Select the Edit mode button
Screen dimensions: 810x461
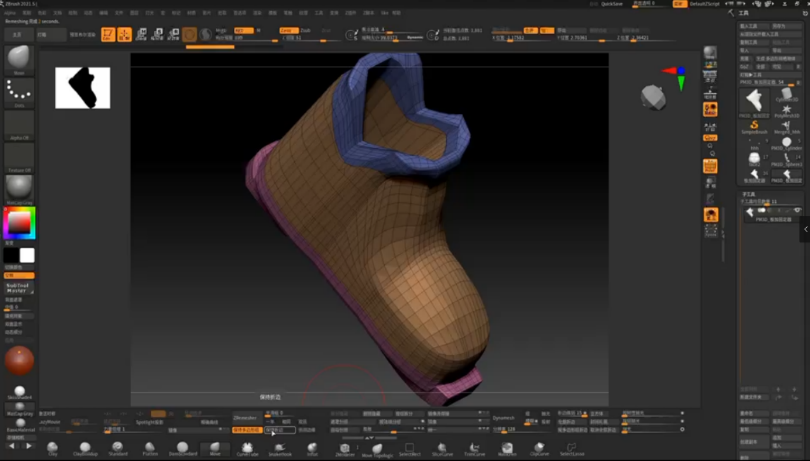(x=108, y=35)
